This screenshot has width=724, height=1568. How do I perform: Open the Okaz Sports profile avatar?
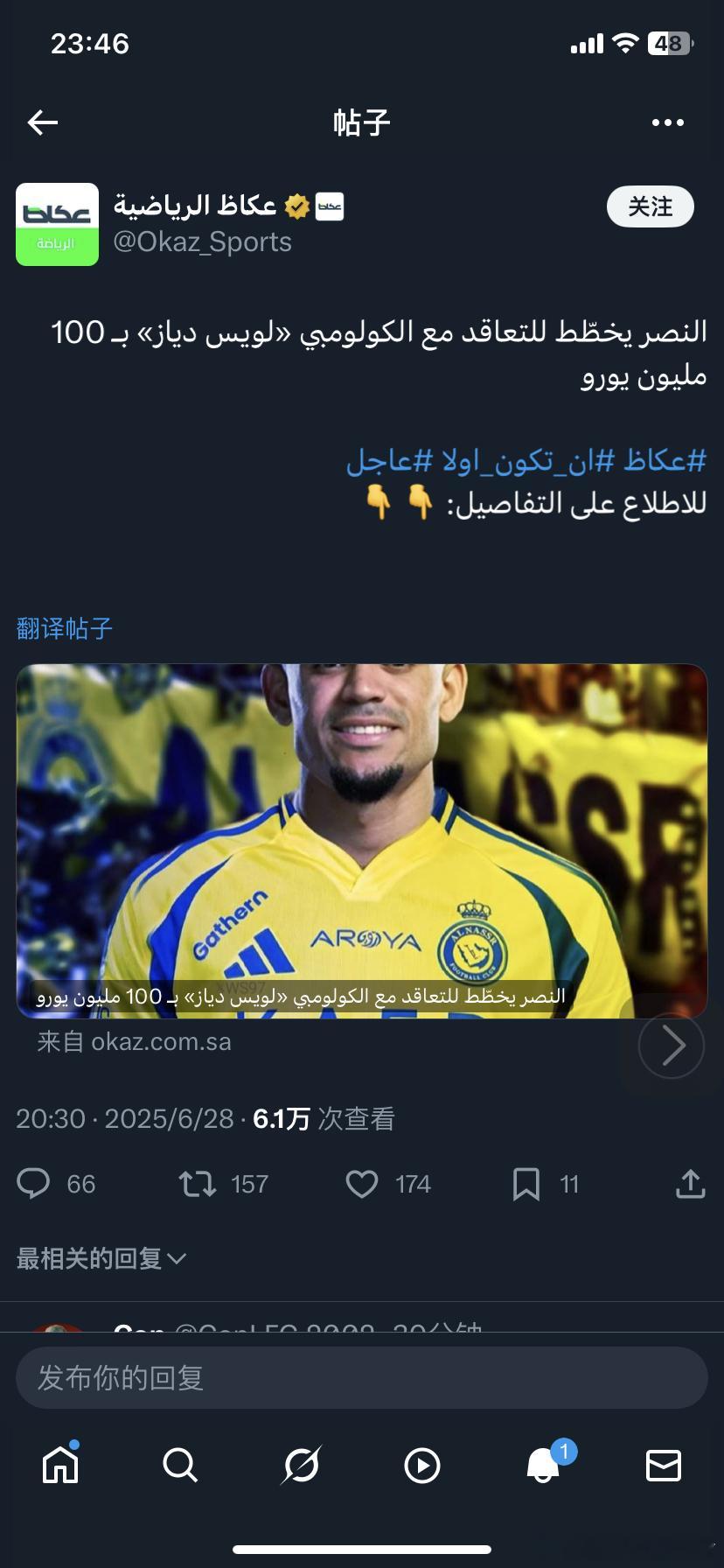click(58, 224)
